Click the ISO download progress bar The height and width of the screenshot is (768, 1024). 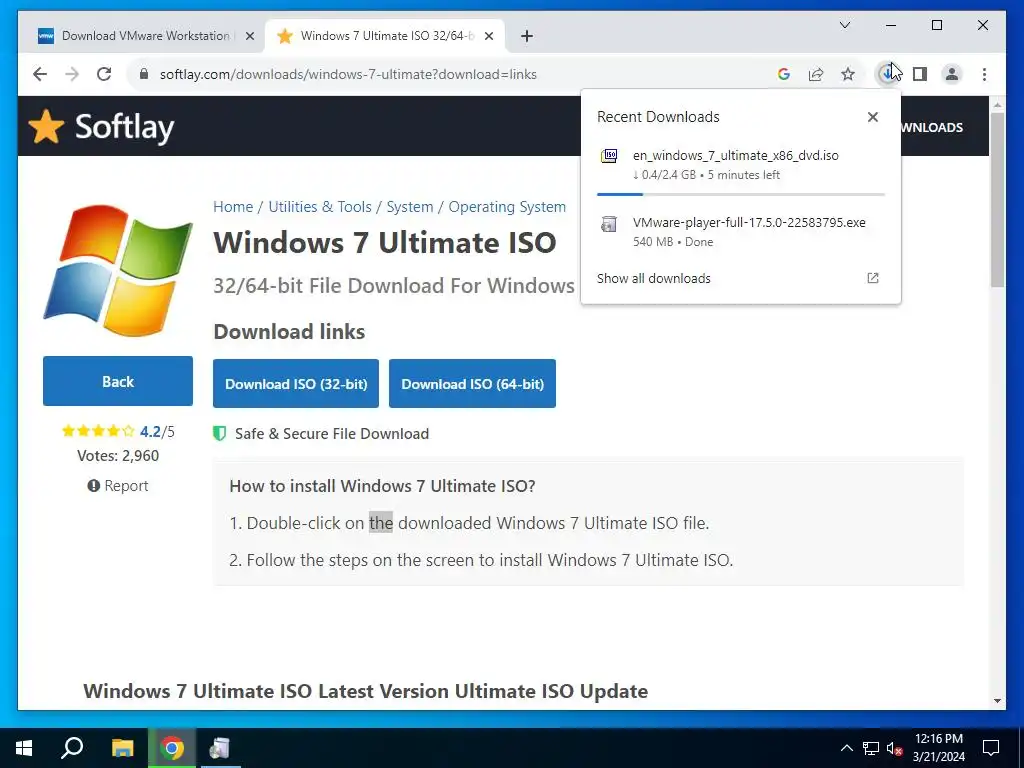point(741,194)
